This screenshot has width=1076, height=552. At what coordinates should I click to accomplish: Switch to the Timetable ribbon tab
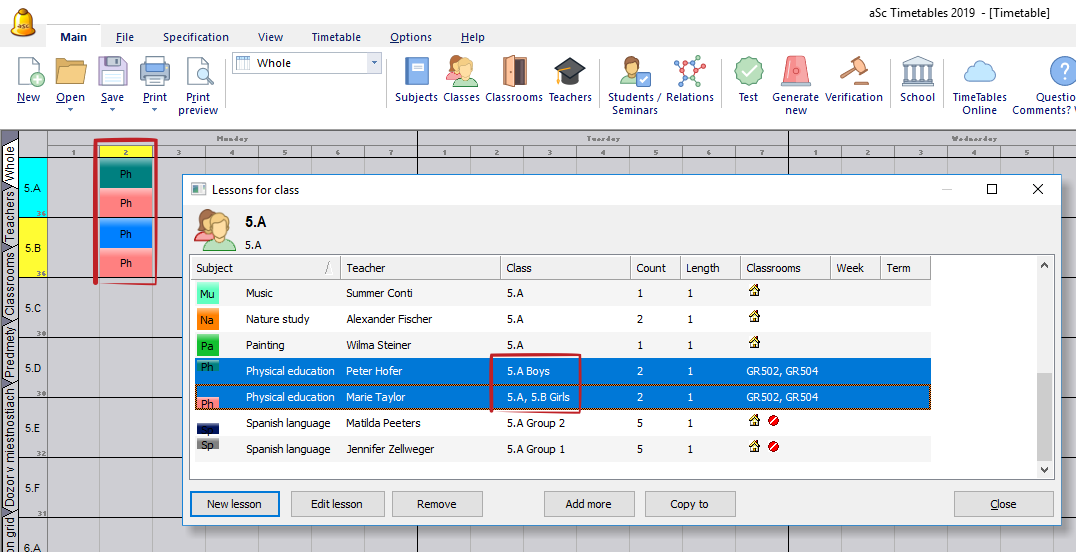336,37
